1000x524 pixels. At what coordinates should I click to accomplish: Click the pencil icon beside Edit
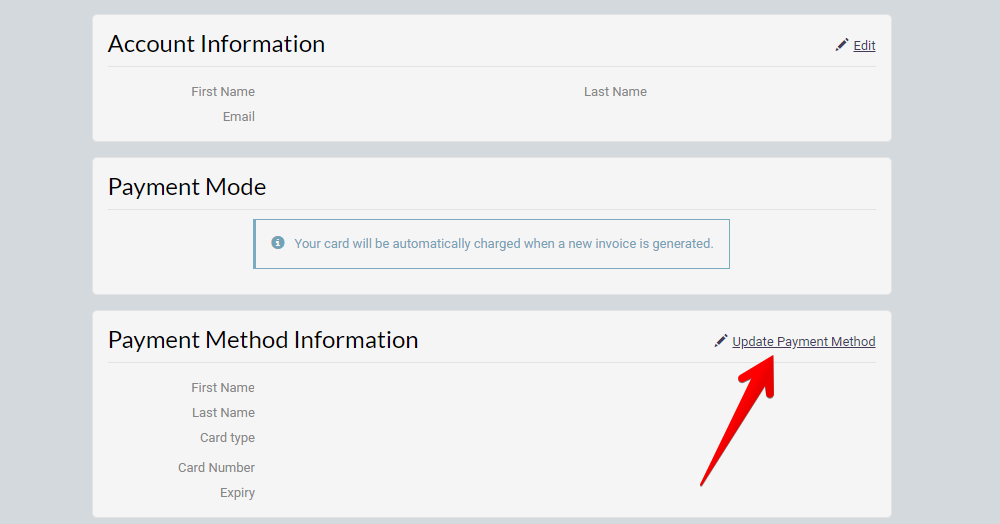click(x=842, y=45)
